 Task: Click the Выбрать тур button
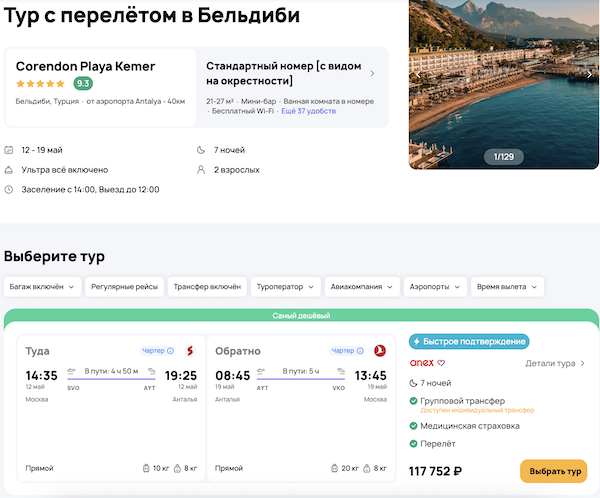tap(553, 471)
